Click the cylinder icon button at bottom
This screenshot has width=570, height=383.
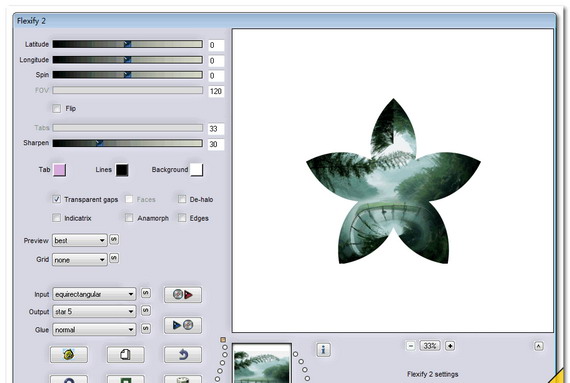pos(183,379)
